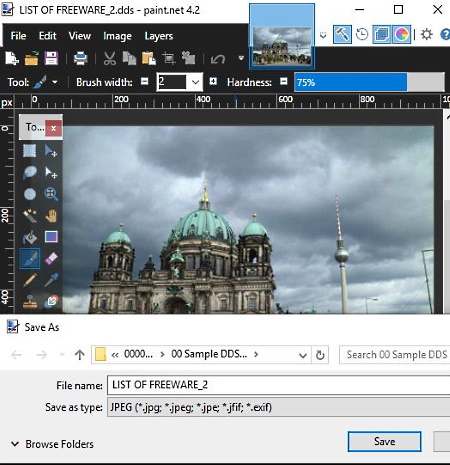Open the File menu
The height and width of the screenshot is (465, 450).
[x=18, y=36]
